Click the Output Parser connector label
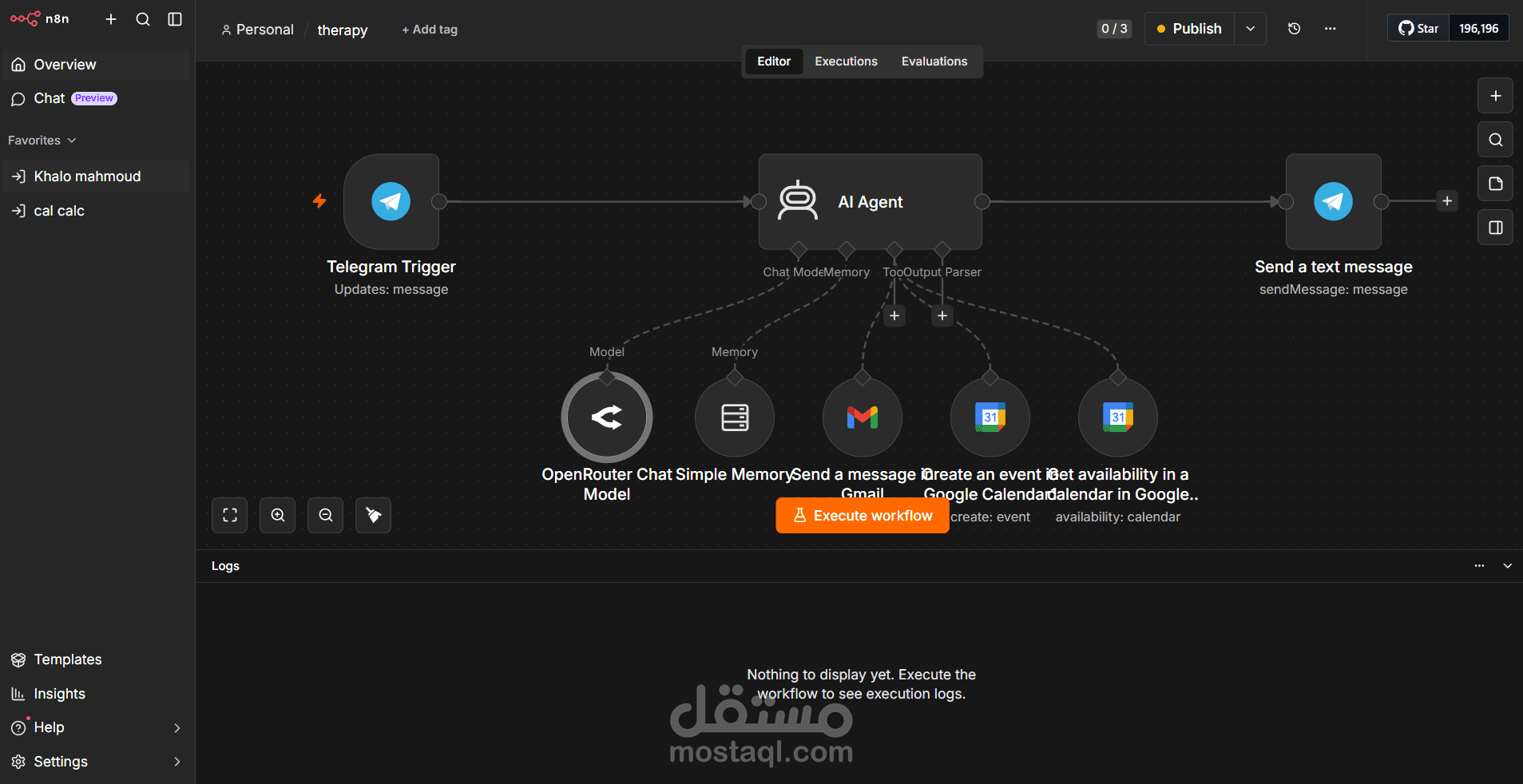 [x=942, y=272]
